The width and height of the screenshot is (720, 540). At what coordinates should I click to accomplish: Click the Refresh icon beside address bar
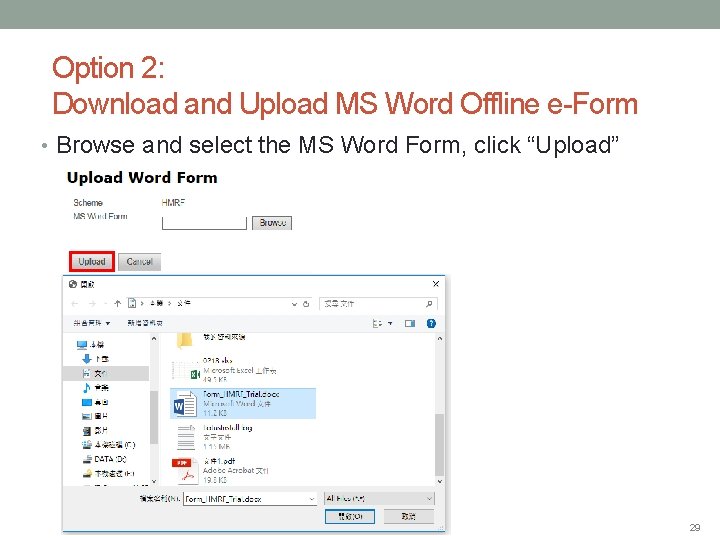pos(306,304)
